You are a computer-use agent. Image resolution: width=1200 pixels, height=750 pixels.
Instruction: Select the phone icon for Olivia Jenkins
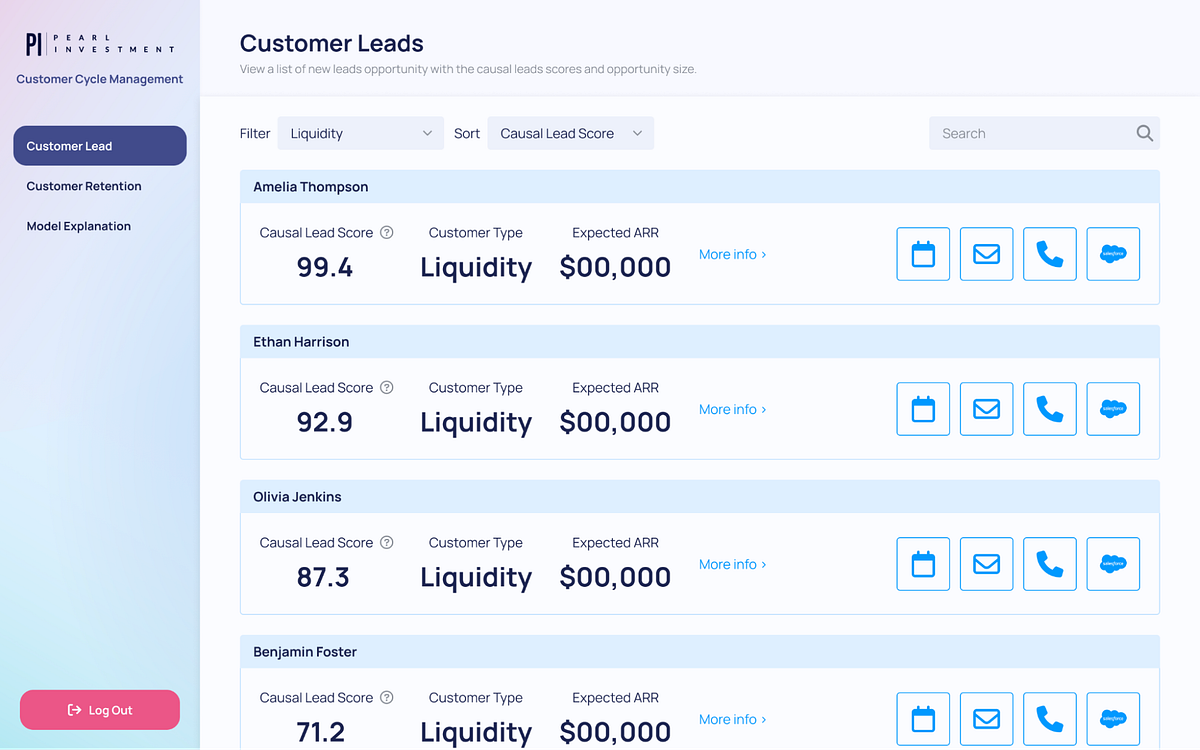point(1049,563)
